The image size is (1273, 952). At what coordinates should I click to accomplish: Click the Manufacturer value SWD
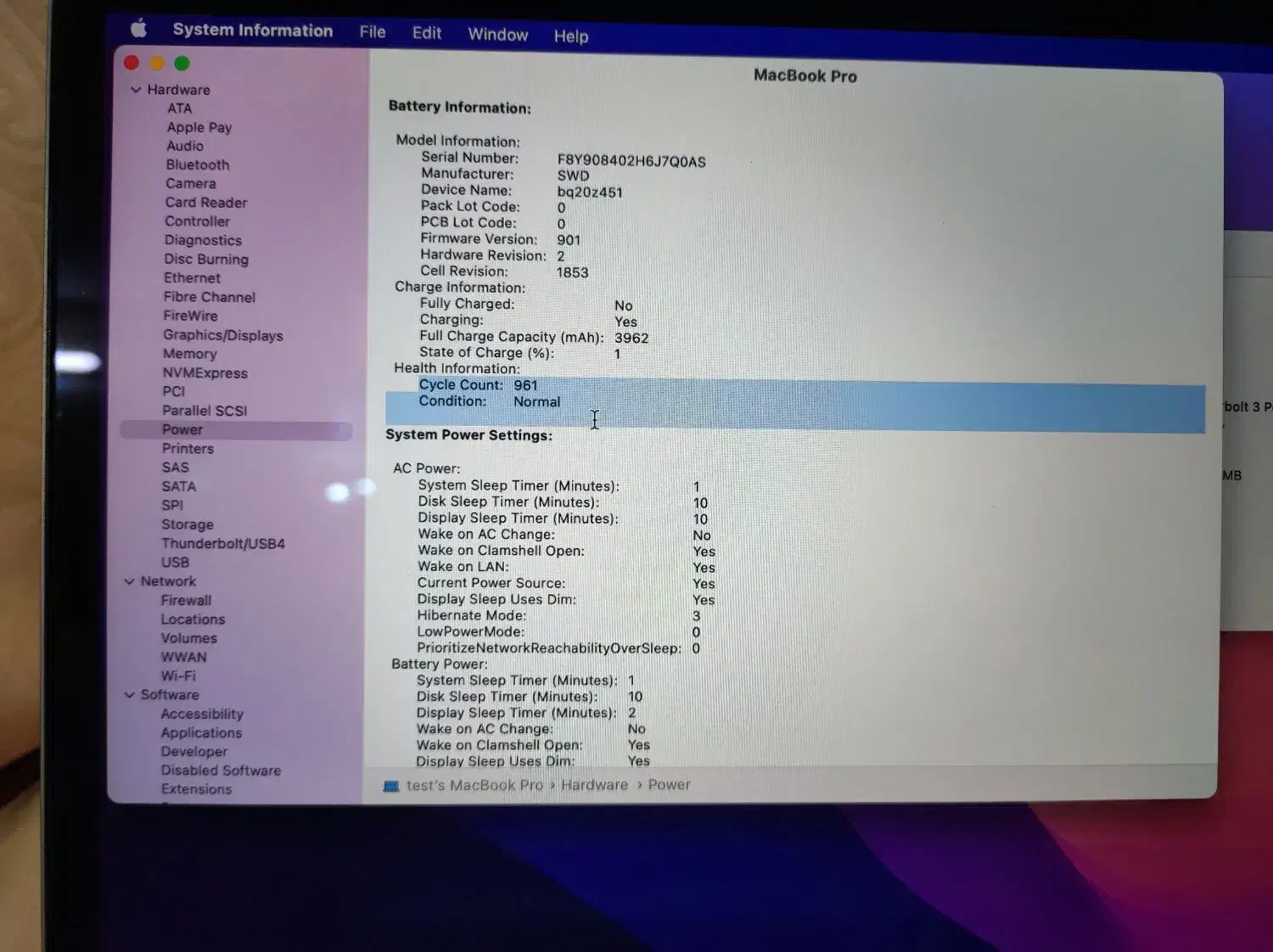click(573, 176)
